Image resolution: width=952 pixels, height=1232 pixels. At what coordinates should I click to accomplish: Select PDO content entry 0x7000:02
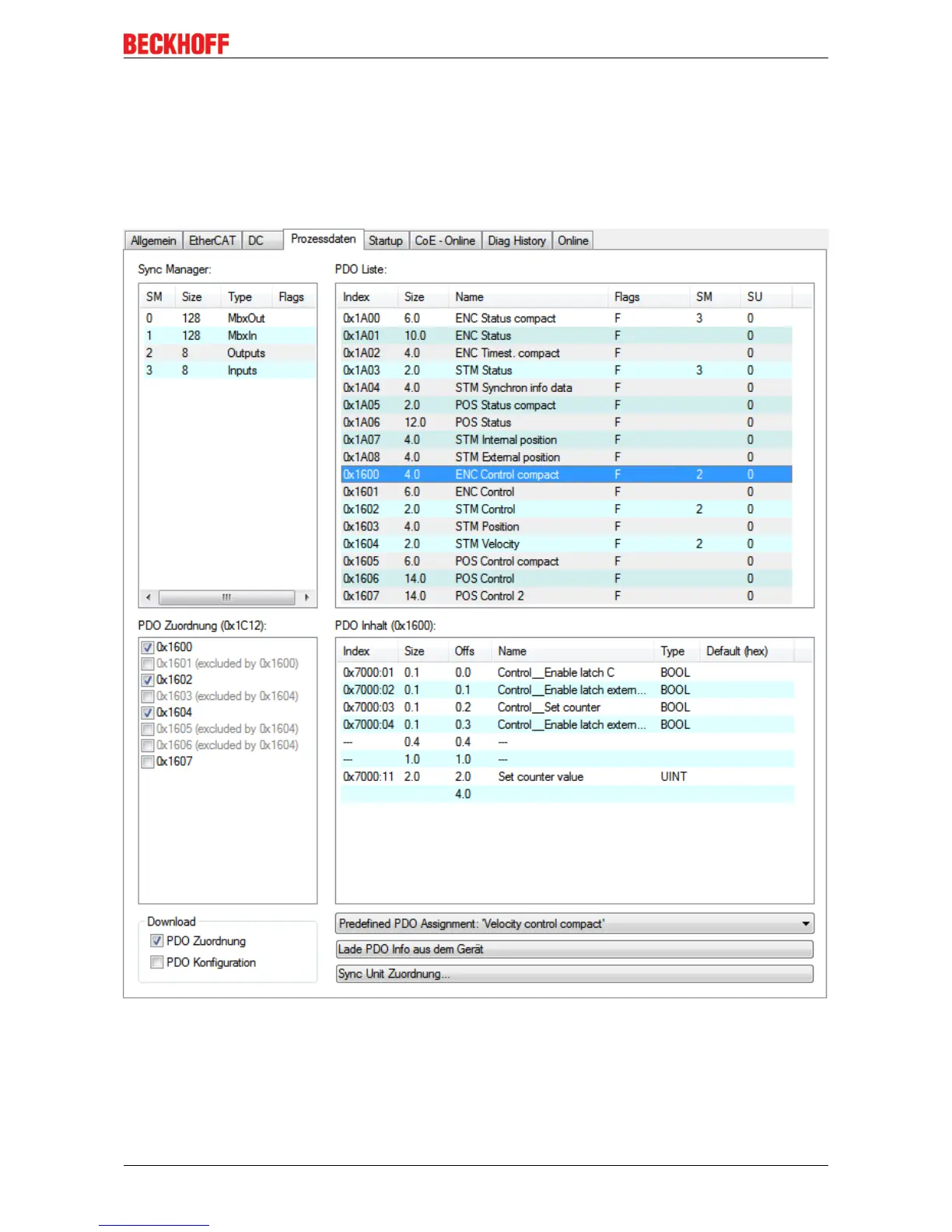click(x=568, y=690)
